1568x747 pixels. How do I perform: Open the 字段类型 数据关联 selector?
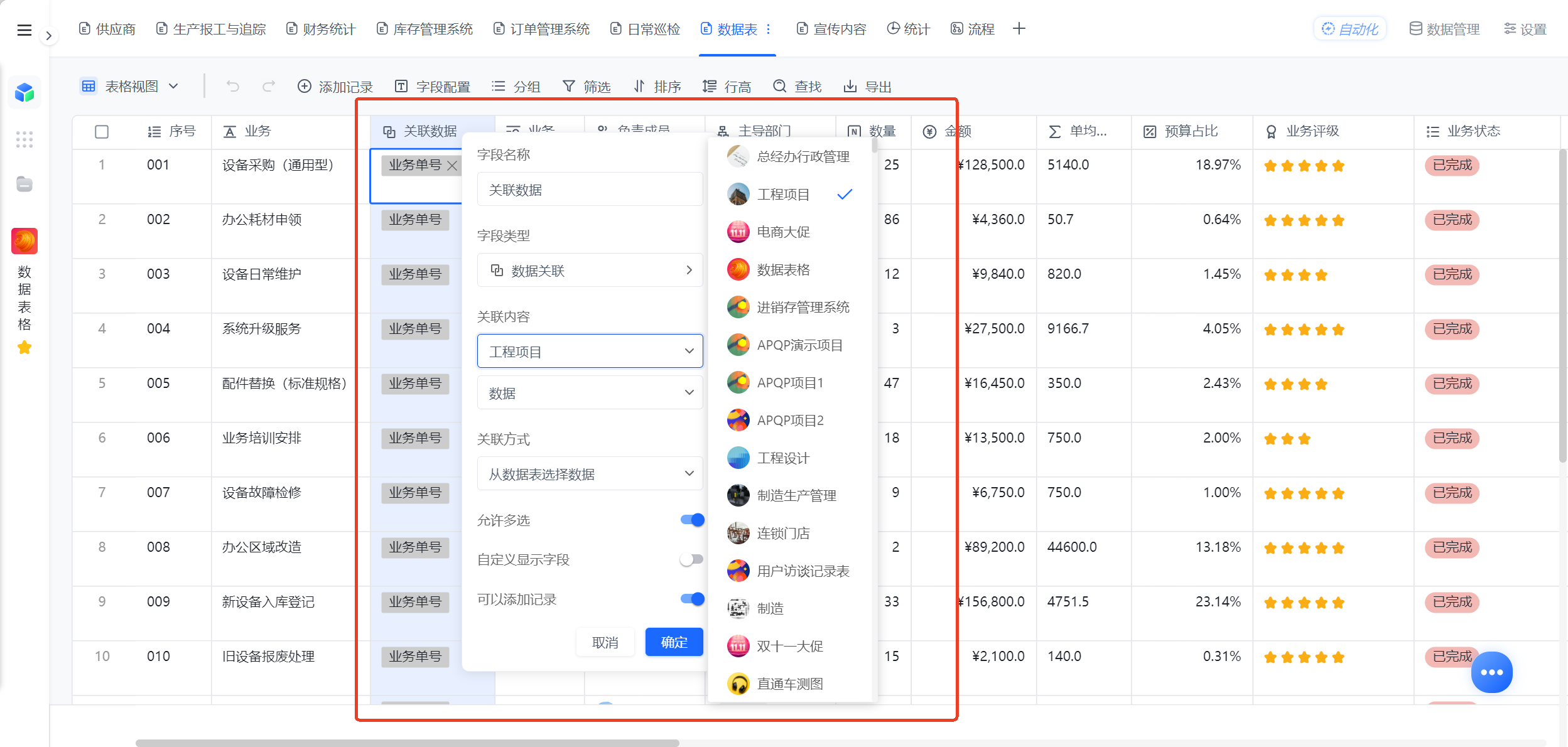590,270
